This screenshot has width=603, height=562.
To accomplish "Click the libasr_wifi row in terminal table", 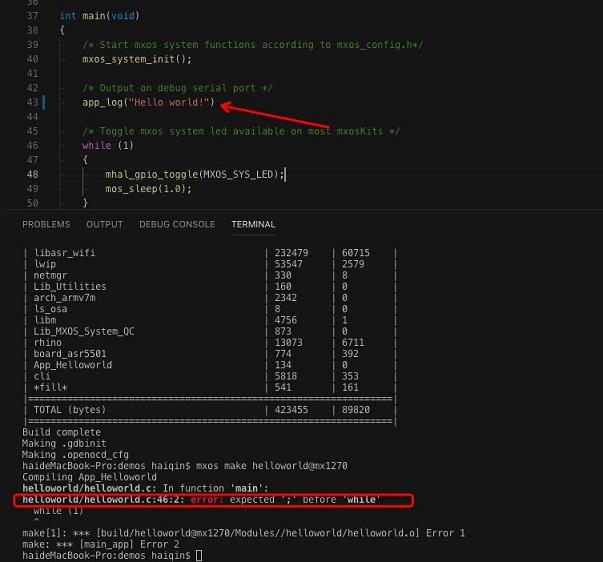I will click(210, 253).
